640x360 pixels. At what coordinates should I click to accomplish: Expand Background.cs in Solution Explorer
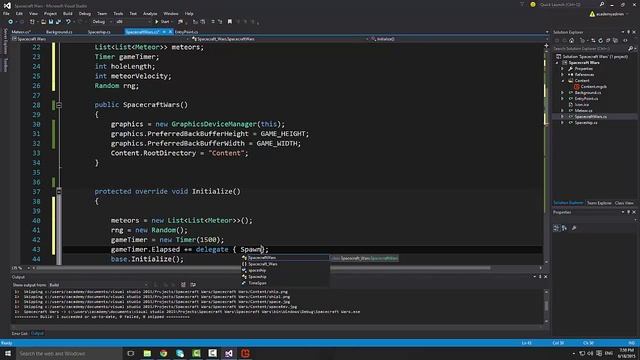[x=562, y=93]
